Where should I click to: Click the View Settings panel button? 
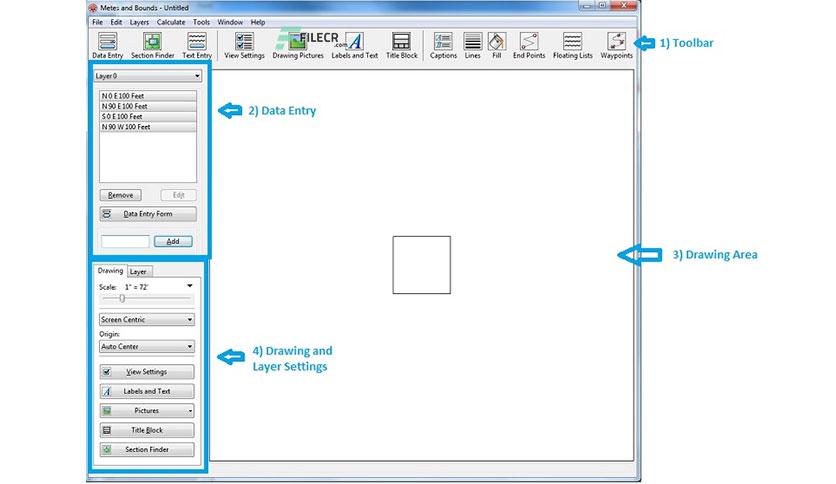coord(147,372)
